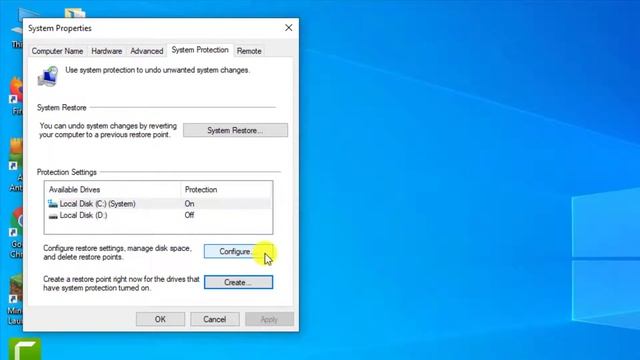The image size is (640, 360).
Task: Go to the Remote tab
Action: [x=249, y=51]
